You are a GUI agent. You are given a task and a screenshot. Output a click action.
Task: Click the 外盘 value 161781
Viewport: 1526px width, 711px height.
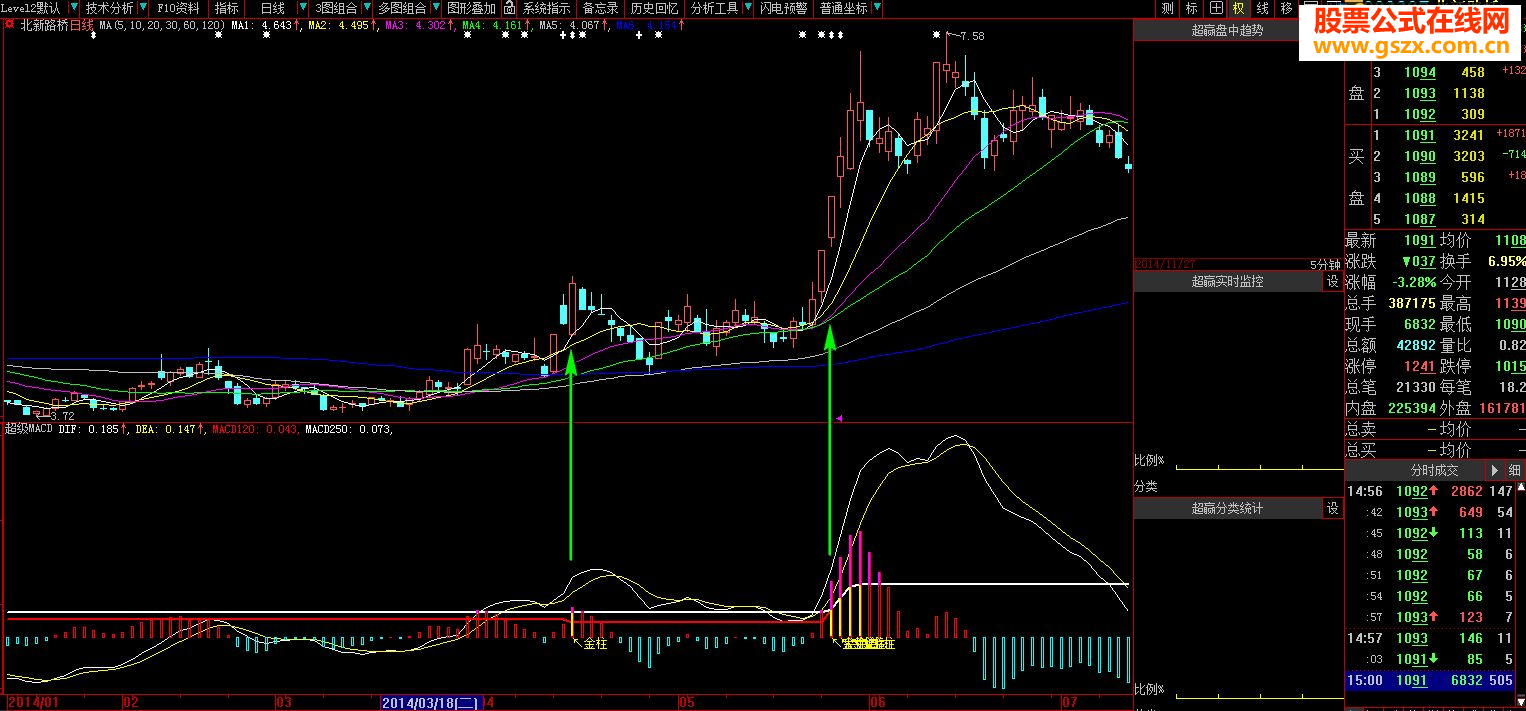(x=1500, y=408)
